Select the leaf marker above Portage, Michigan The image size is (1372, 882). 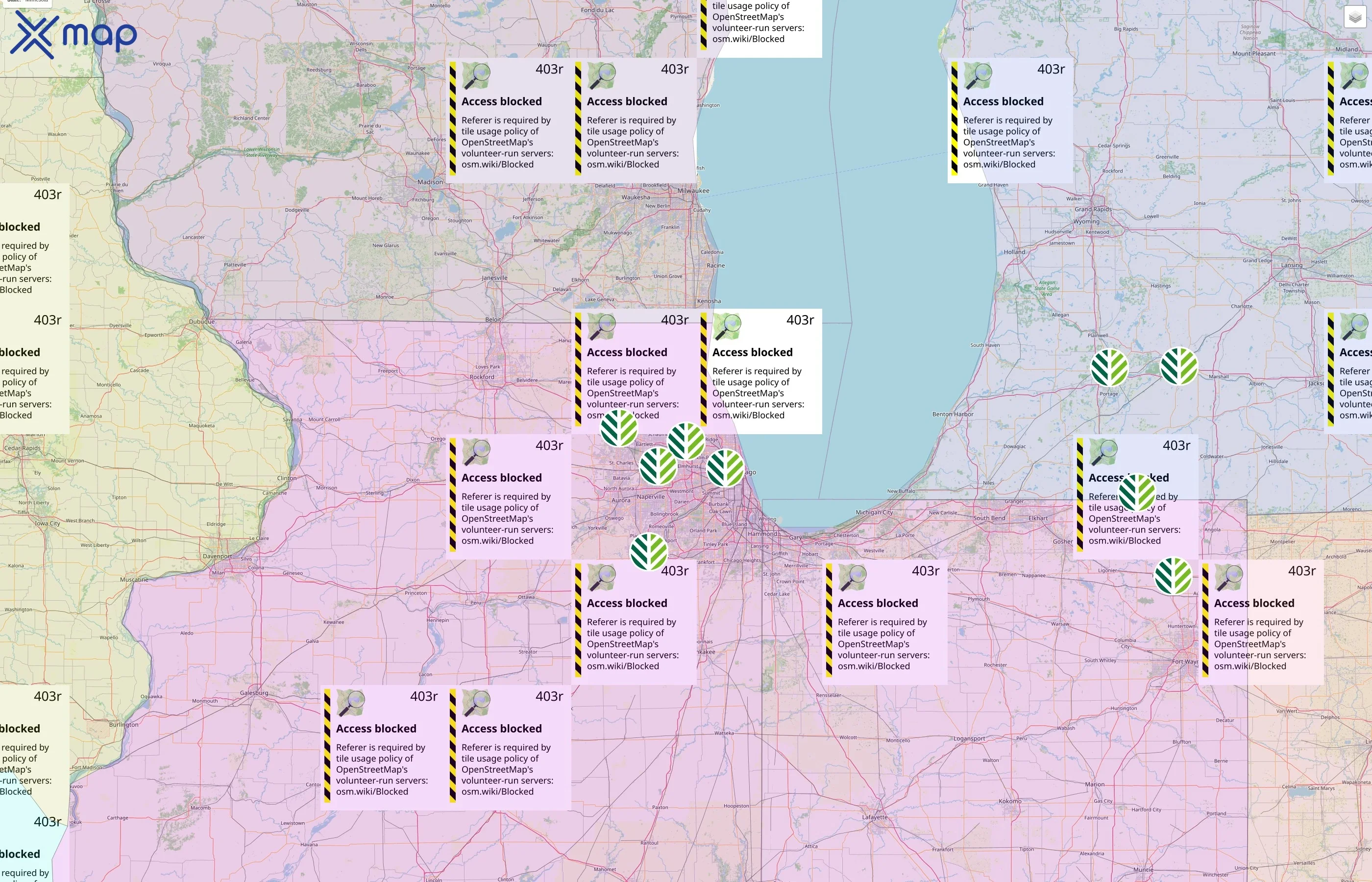point(1109,367)
